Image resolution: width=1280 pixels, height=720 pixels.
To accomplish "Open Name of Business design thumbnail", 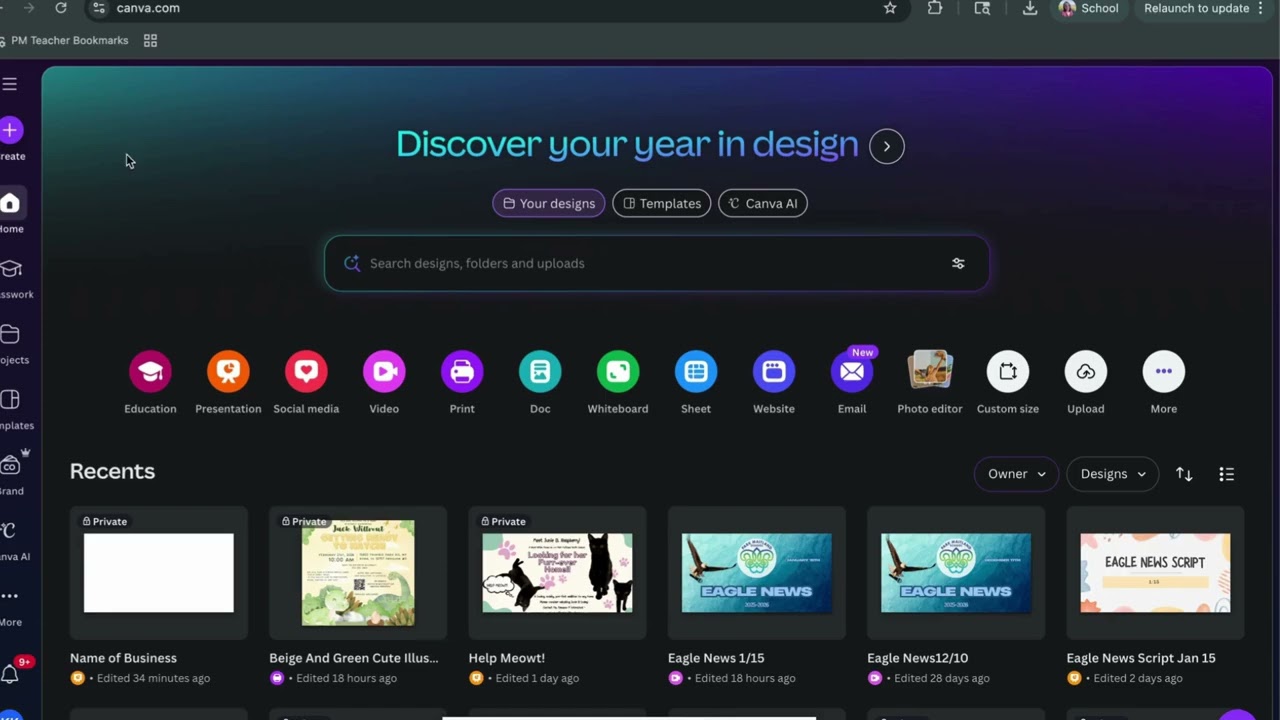I will click(x=159, y=573).
